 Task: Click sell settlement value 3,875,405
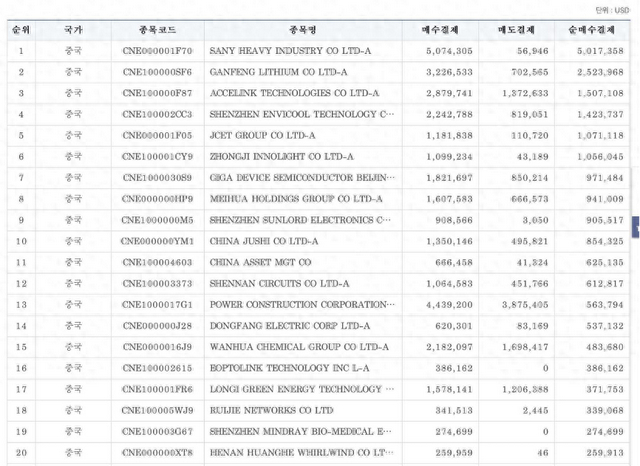pos(525,305)
